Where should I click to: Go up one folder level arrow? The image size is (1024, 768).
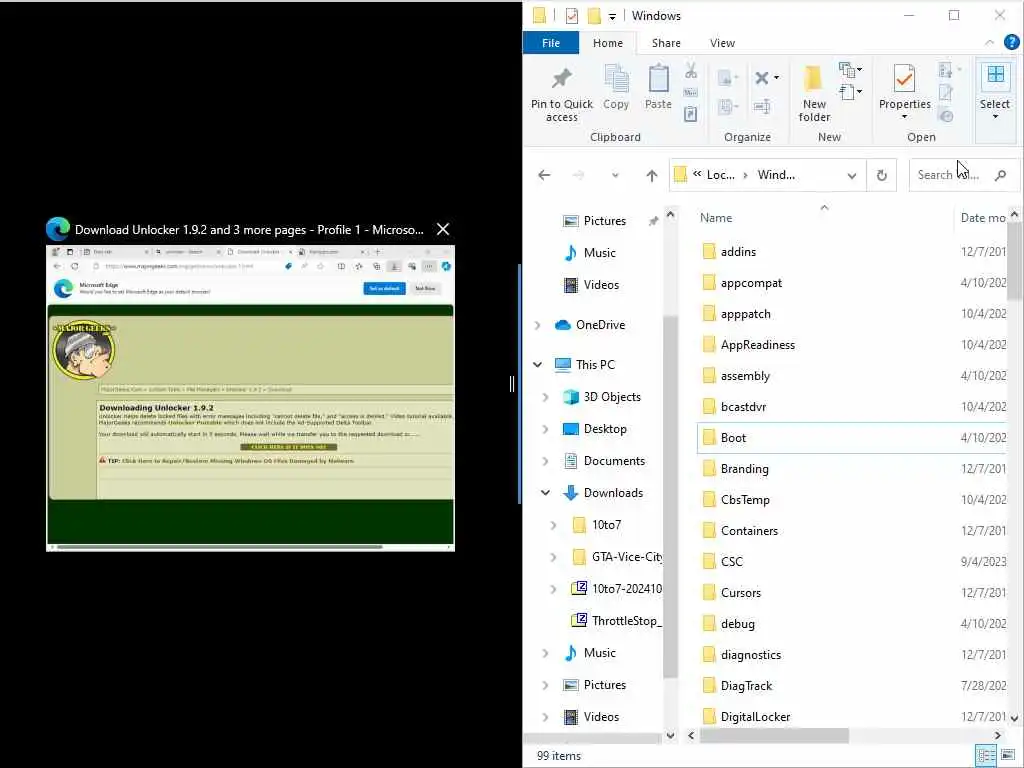coord(651,175)
